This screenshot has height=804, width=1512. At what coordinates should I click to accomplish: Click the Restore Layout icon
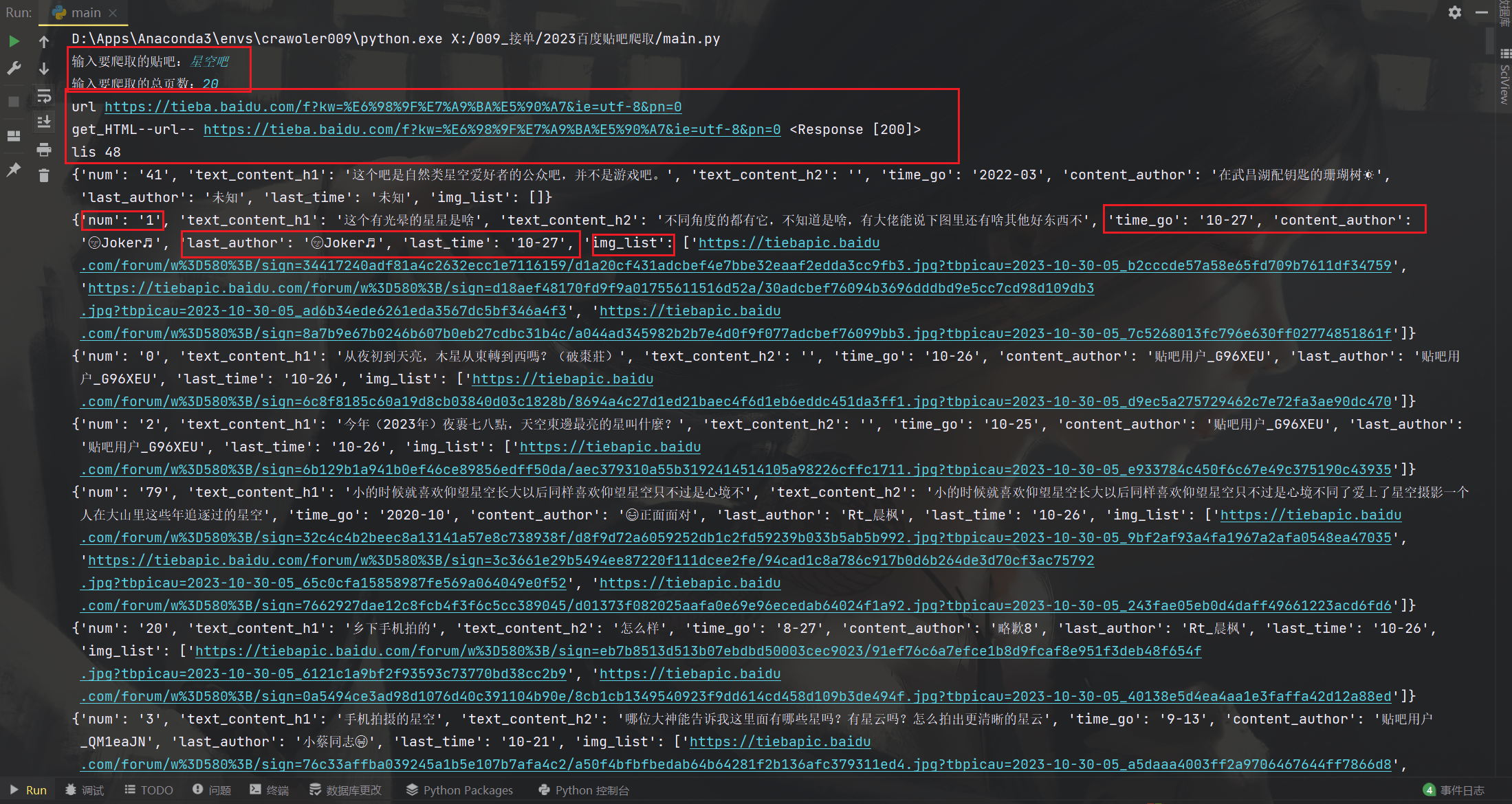tap(14, 136)
